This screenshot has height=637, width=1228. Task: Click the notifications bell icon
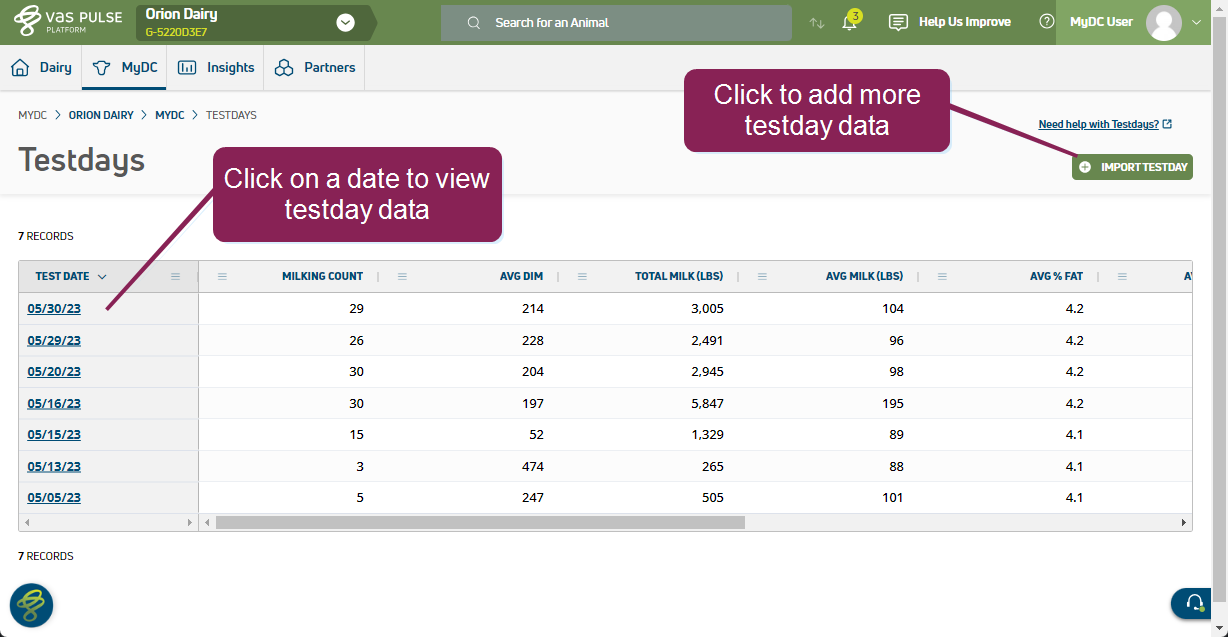[849, 23]
